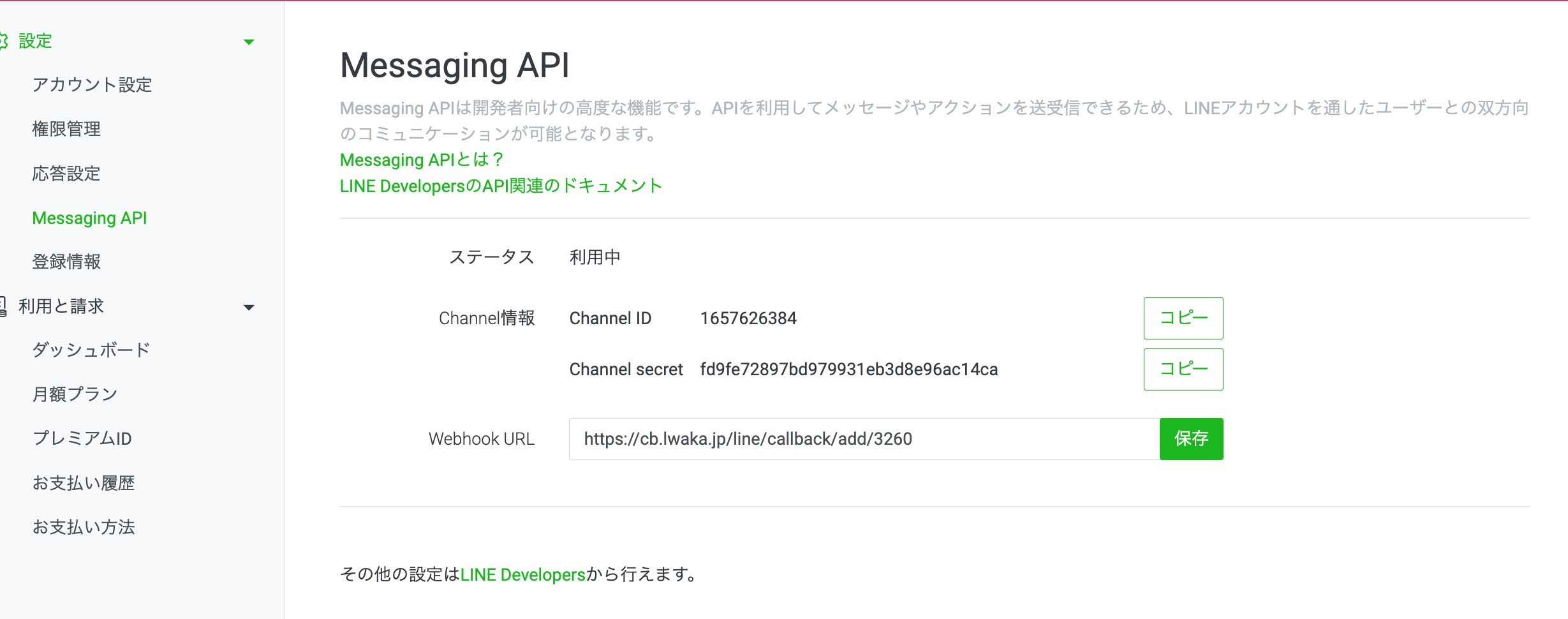Image resolution: width=1568 pixels, height=619 pixels.
Task: Save the Webhook URL with 保存
Action: (x=1192, y=439)
